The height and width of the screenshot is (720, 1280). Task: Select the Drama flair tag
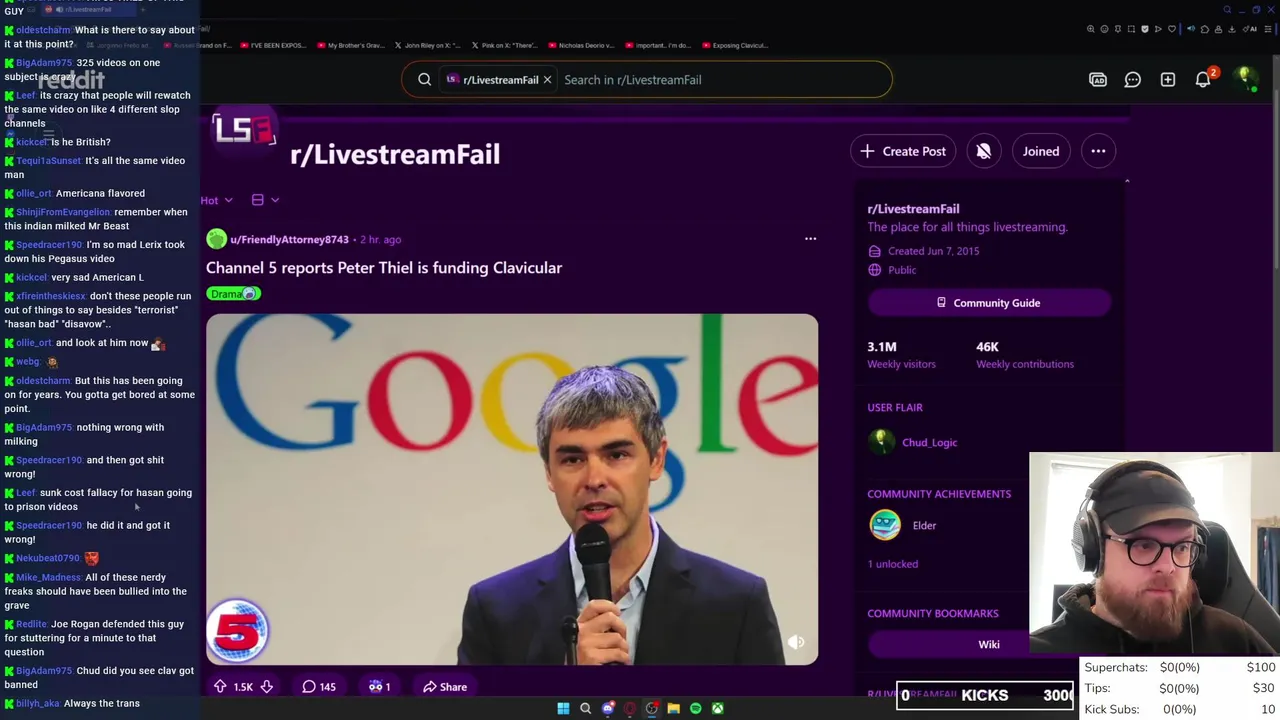233,294
